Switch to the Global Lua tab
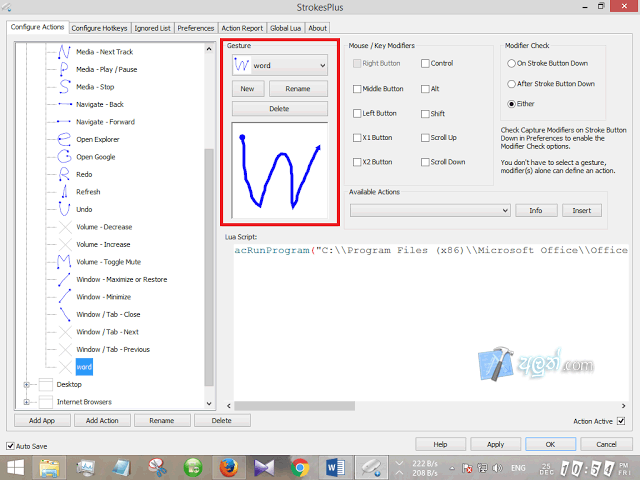The width and height of the screenshot is (640, 480). click(285, 28)
